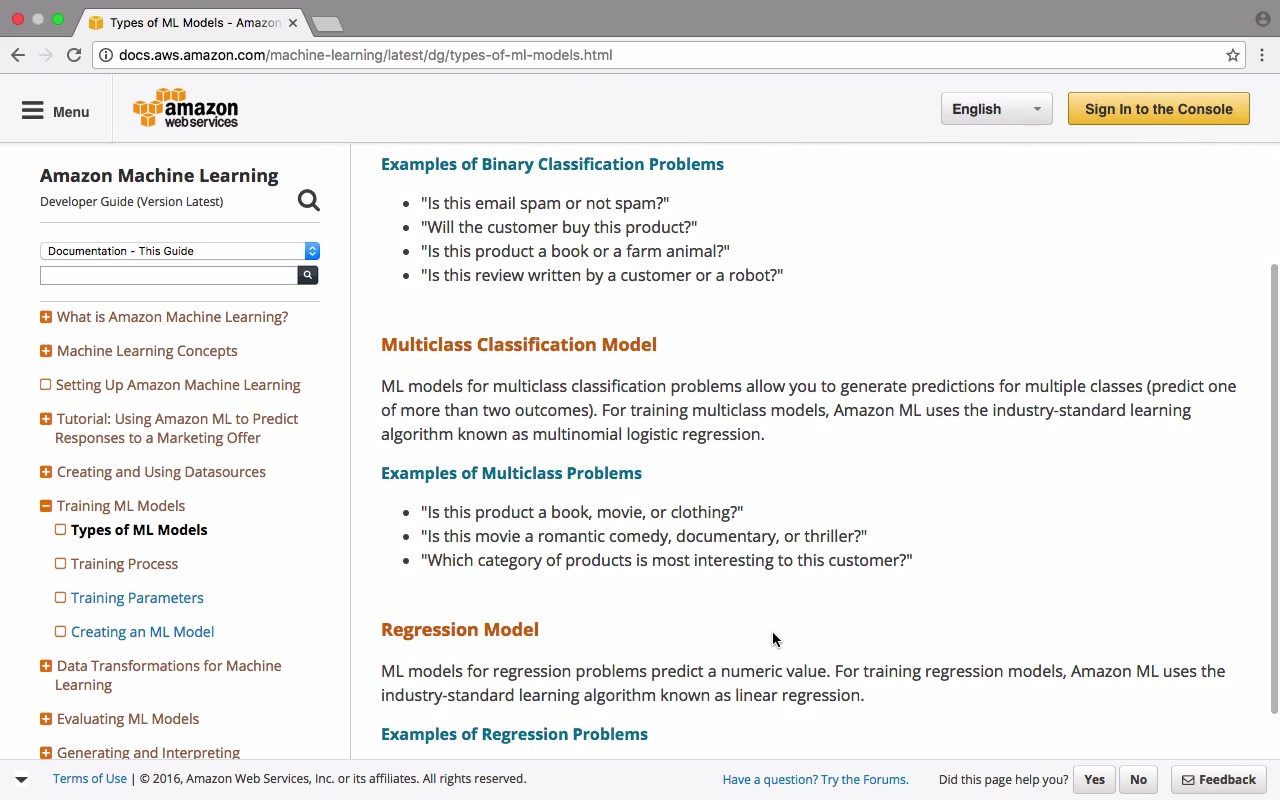Viewport: 1280px width, 800px height.
Task: Open a new browser tab
Action: click(x=327, y=23)
